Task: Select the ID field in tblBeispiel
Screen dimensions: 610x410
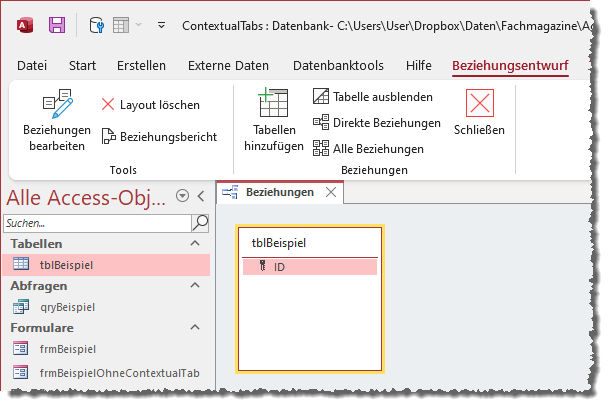Action: [x=310, y=267]
